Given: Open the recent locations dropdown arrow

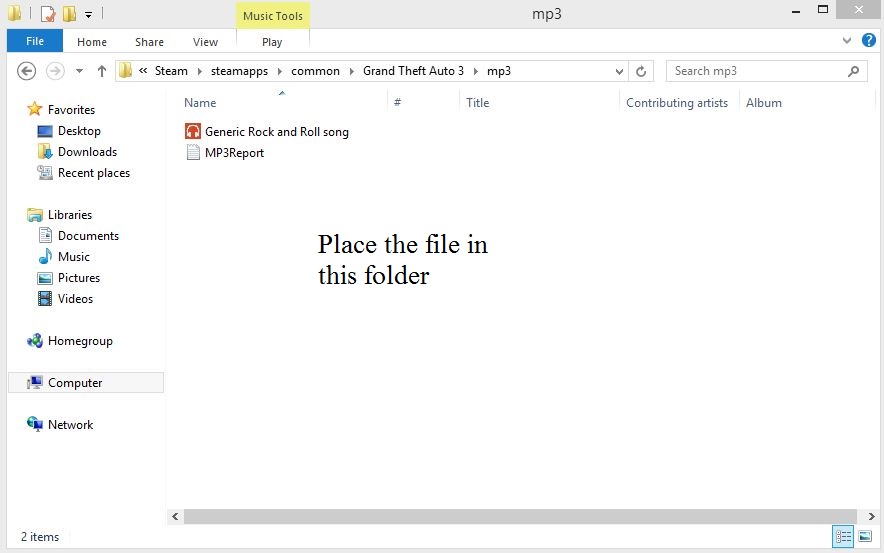Looking at the screenshot, I should [x=79, y=71].
